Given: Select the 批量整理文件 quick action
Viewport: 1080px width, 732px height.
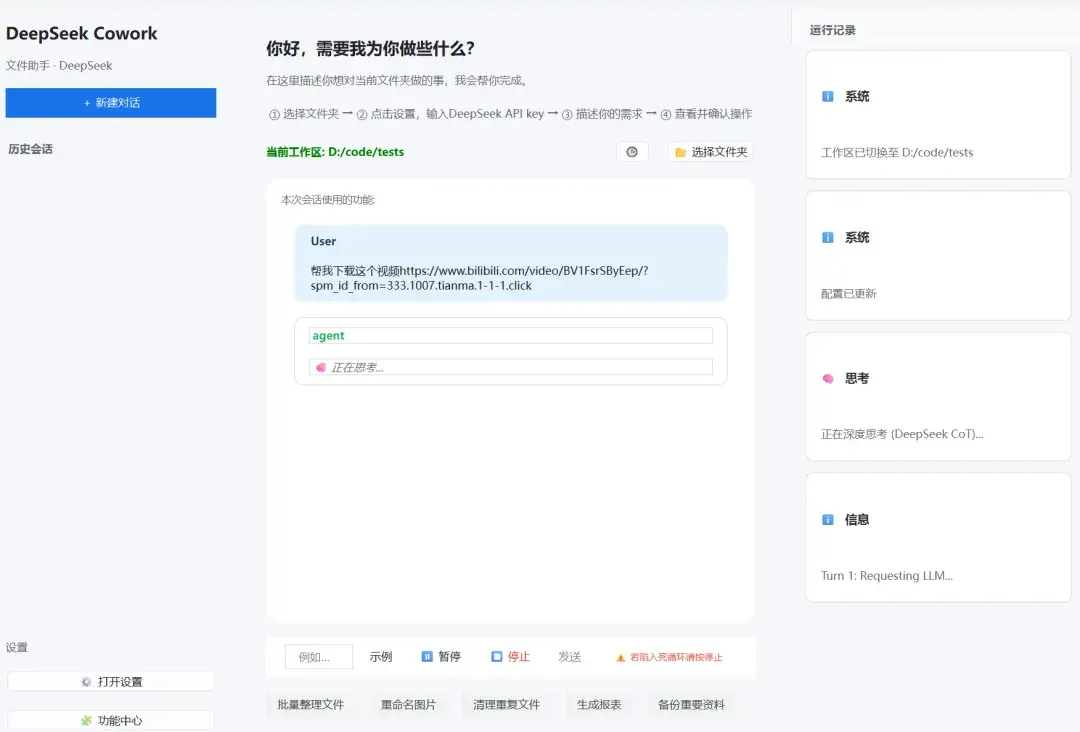Looking at the screenshot, I should point(311,704).
